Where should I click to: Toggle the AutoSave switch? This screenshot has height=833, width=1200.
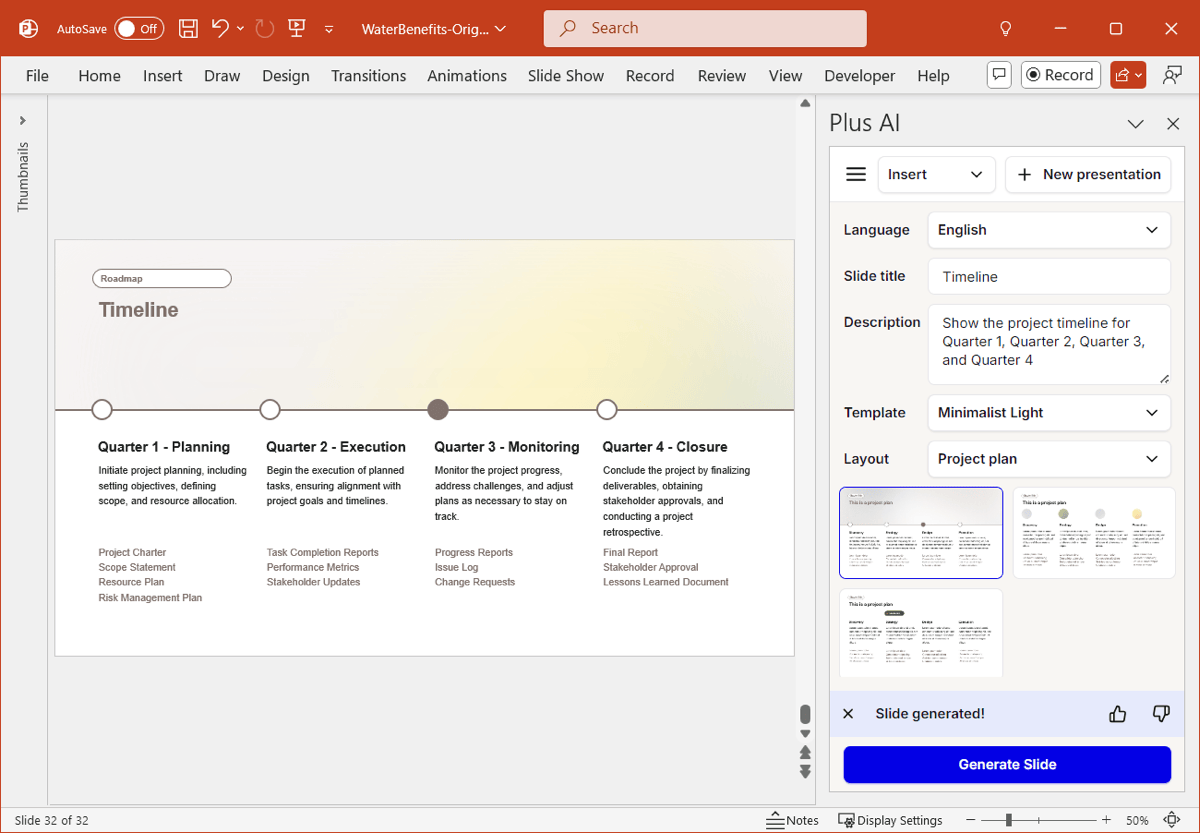coord(138,29)
